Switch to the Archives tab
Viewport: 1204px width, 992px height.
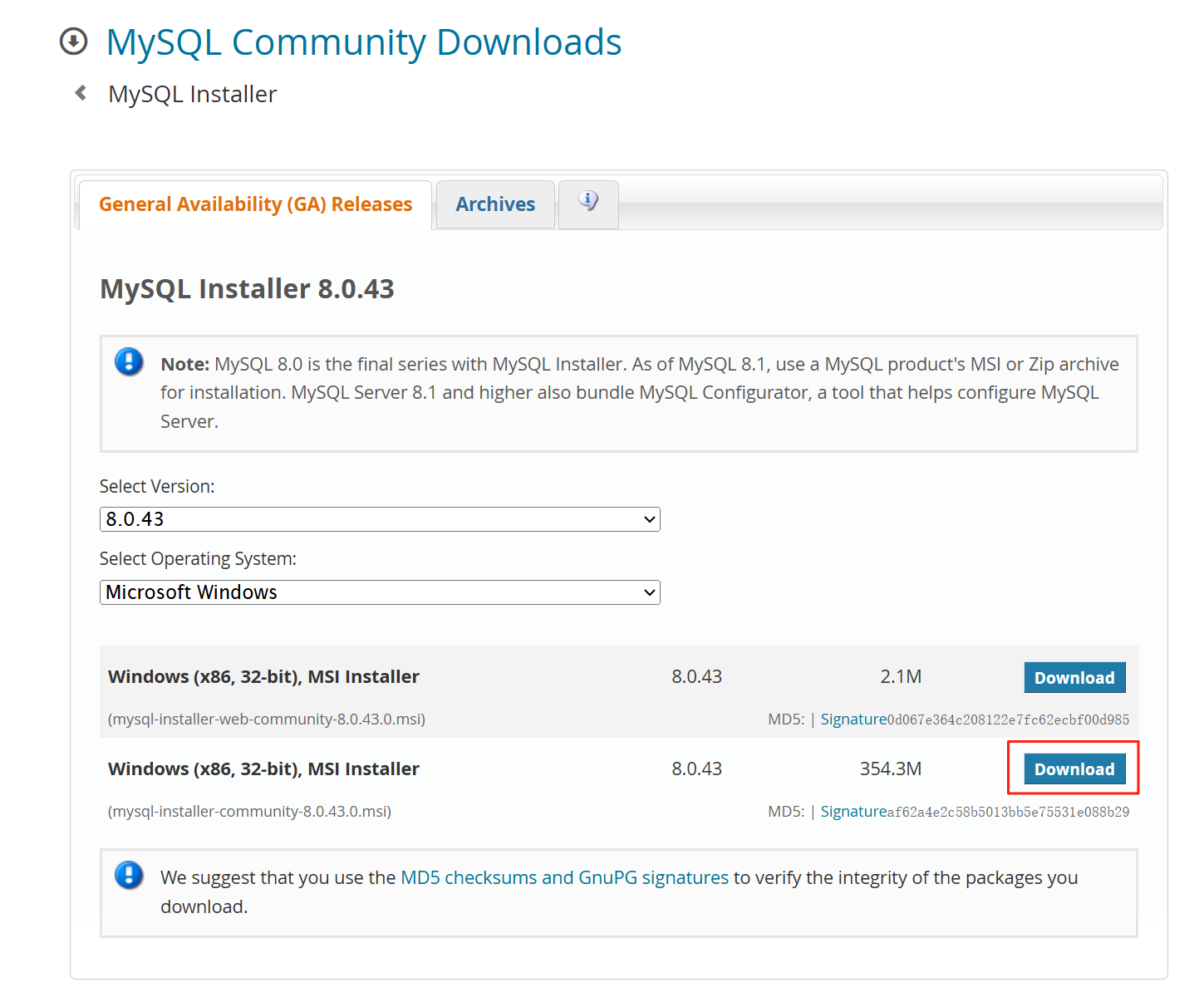click(495, 204)
